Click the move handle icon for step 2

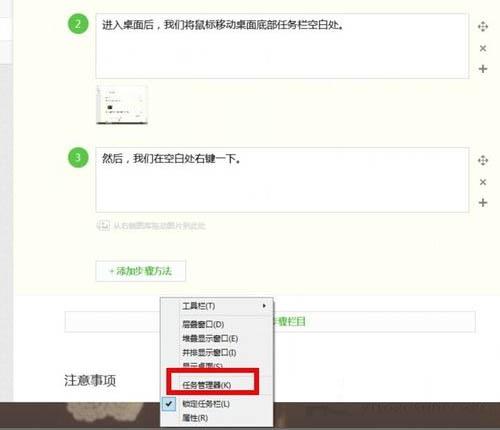(x=483, y=26)
